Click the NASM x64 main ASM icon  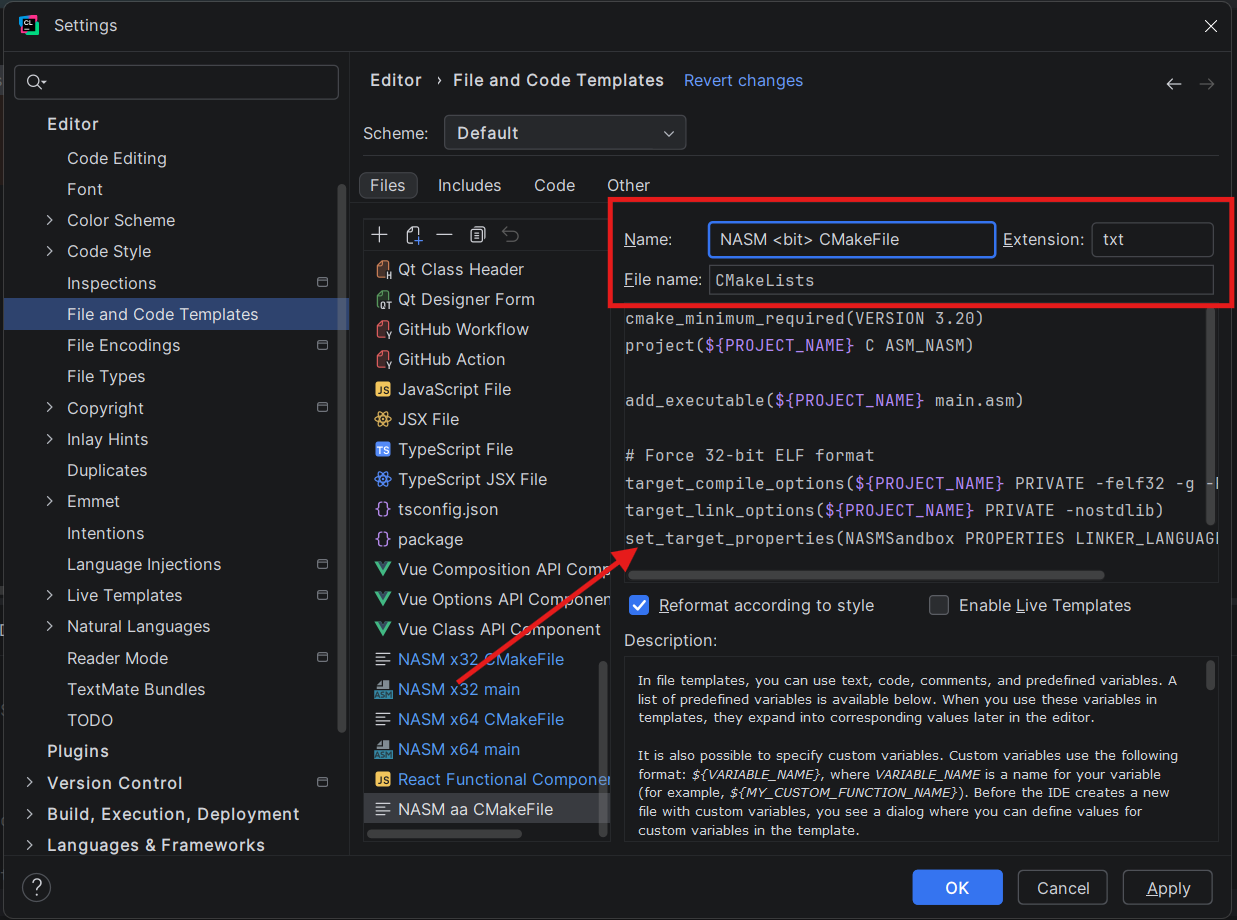point(383,749)
